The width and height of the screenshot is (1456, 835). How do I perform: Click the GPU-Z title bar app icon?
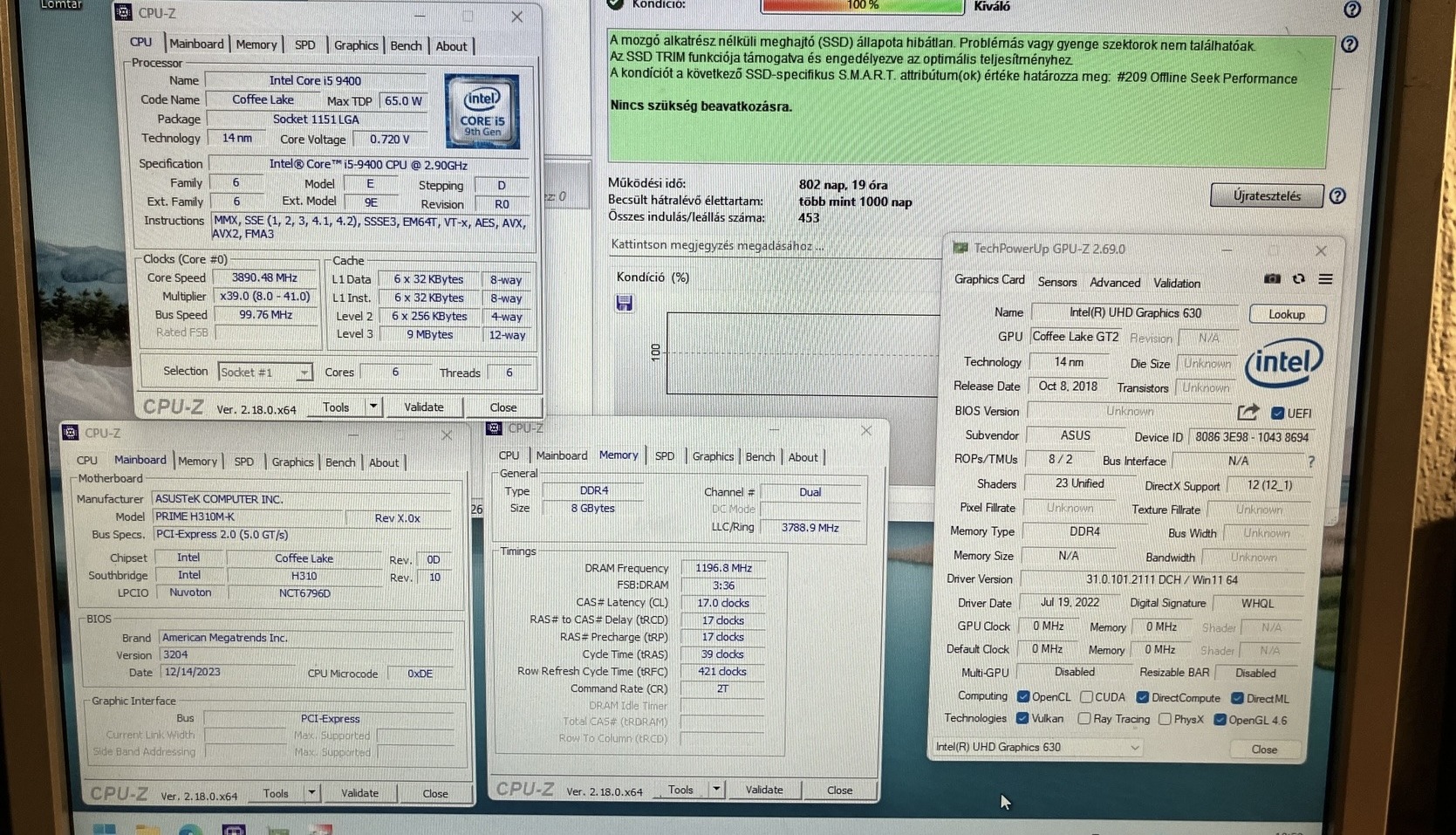pyautogui.click(x=960, y=249)
